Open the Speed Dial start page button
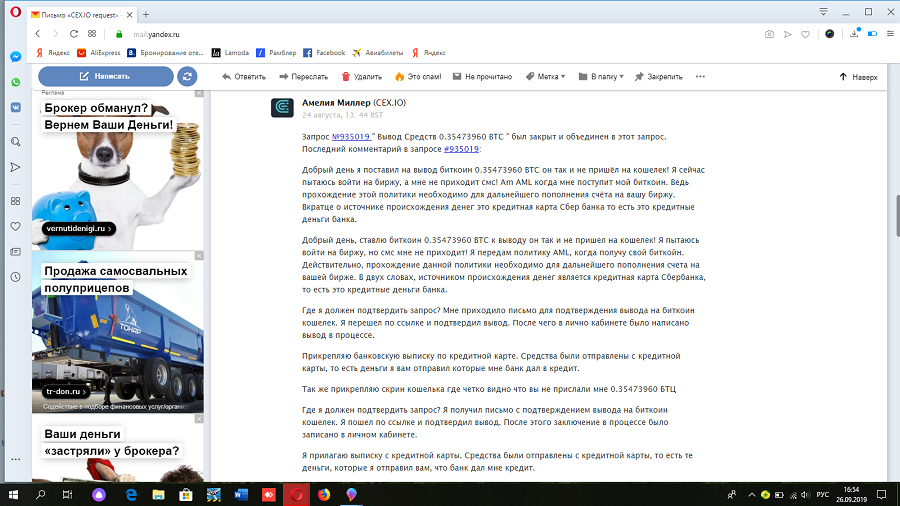This screenshot has height=506, width=900. click(92, 34)
